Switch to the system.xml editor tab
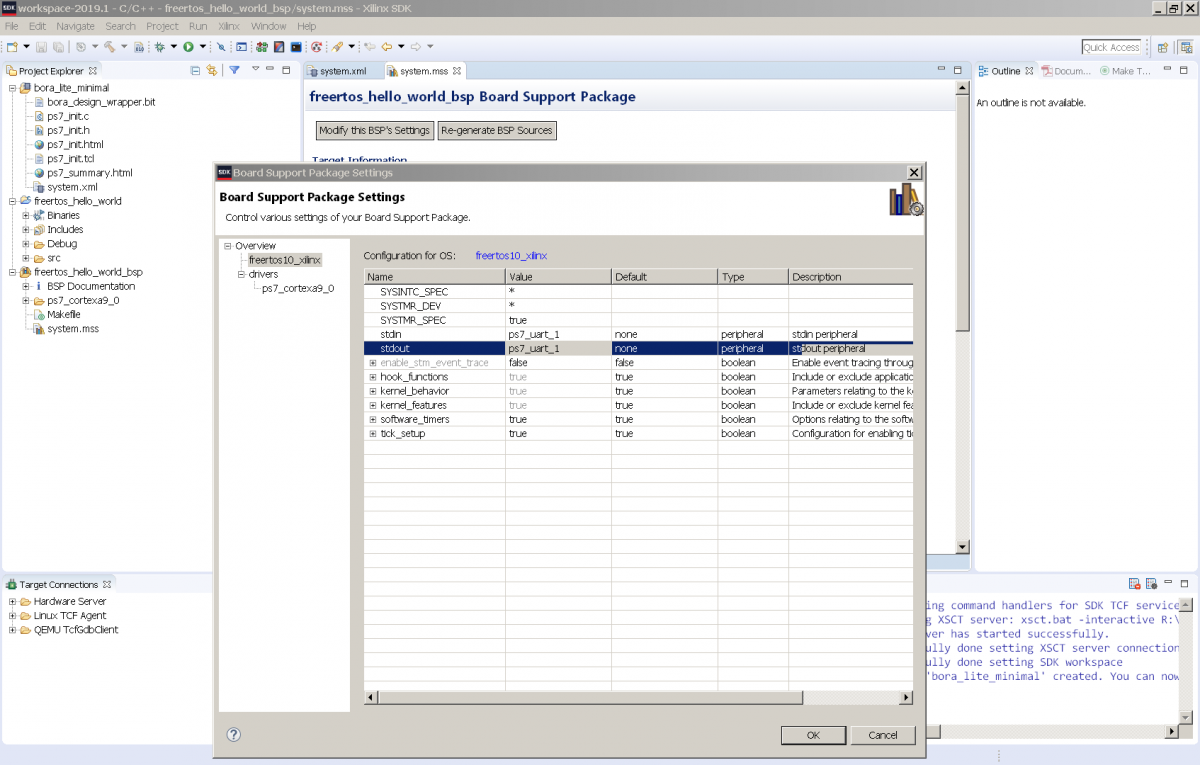 [x=343, y=71]
